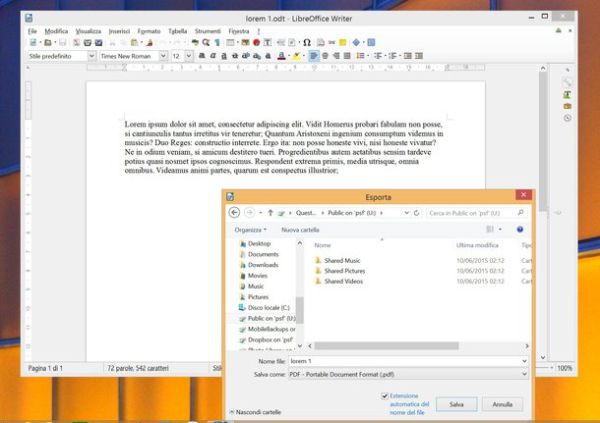Click the Salva button
600x423 pixels.
pos(455,404)
